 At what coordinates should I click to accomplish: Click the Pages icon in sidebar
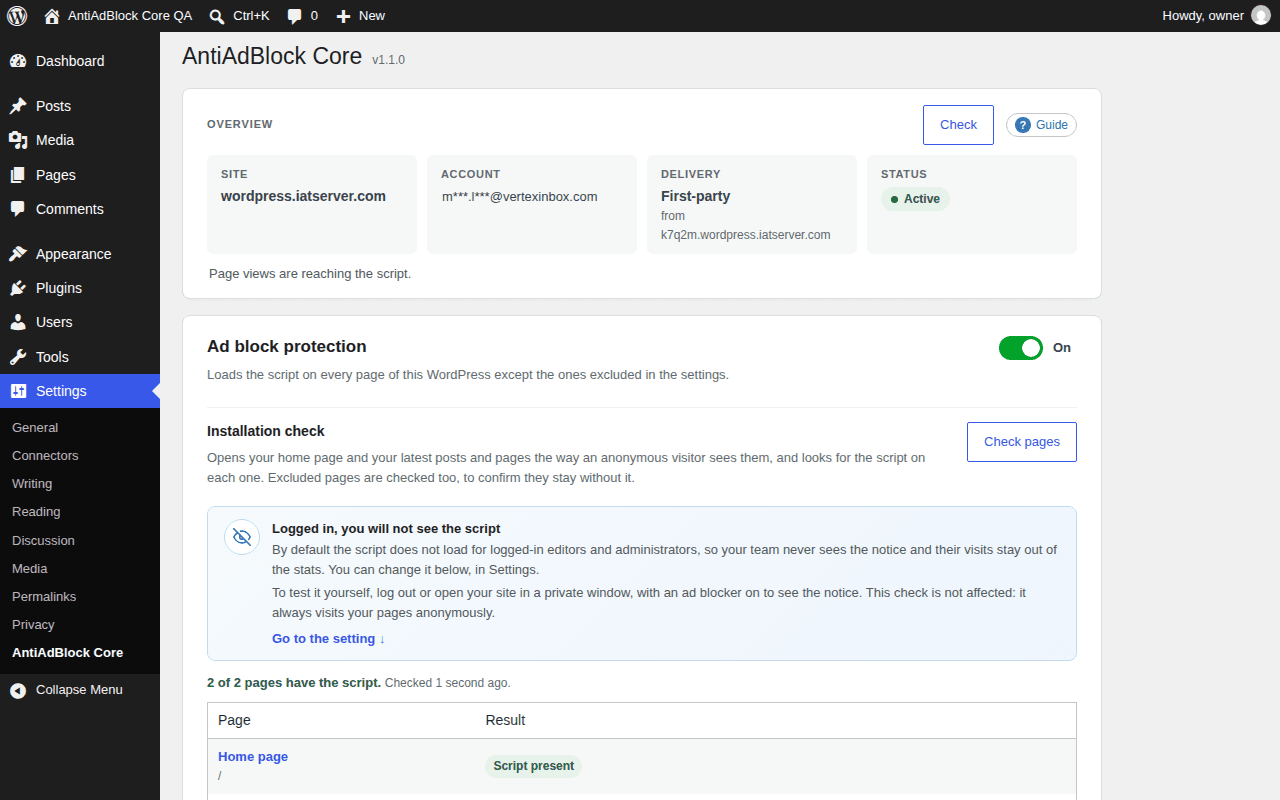point(18,175)
